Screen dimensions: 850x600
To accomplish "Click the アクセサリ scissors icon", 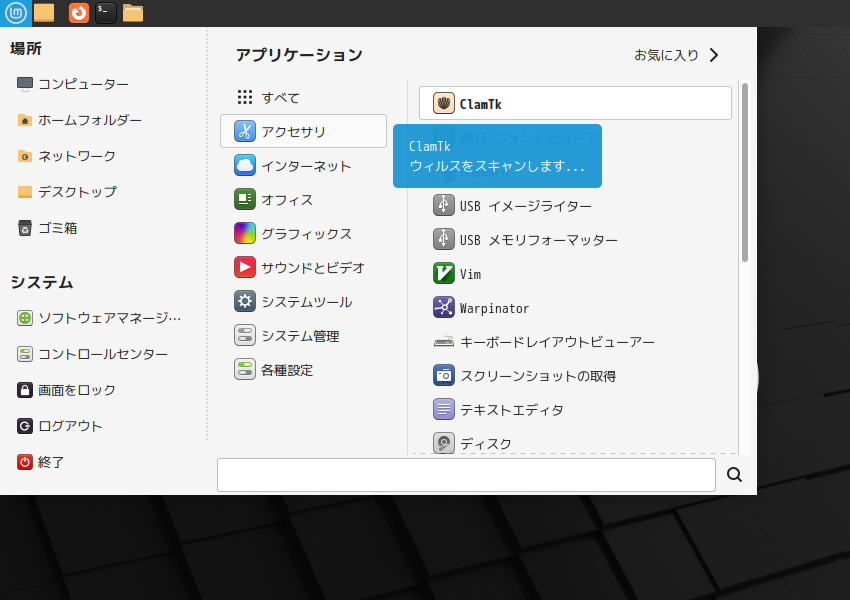I will (245, 131).
